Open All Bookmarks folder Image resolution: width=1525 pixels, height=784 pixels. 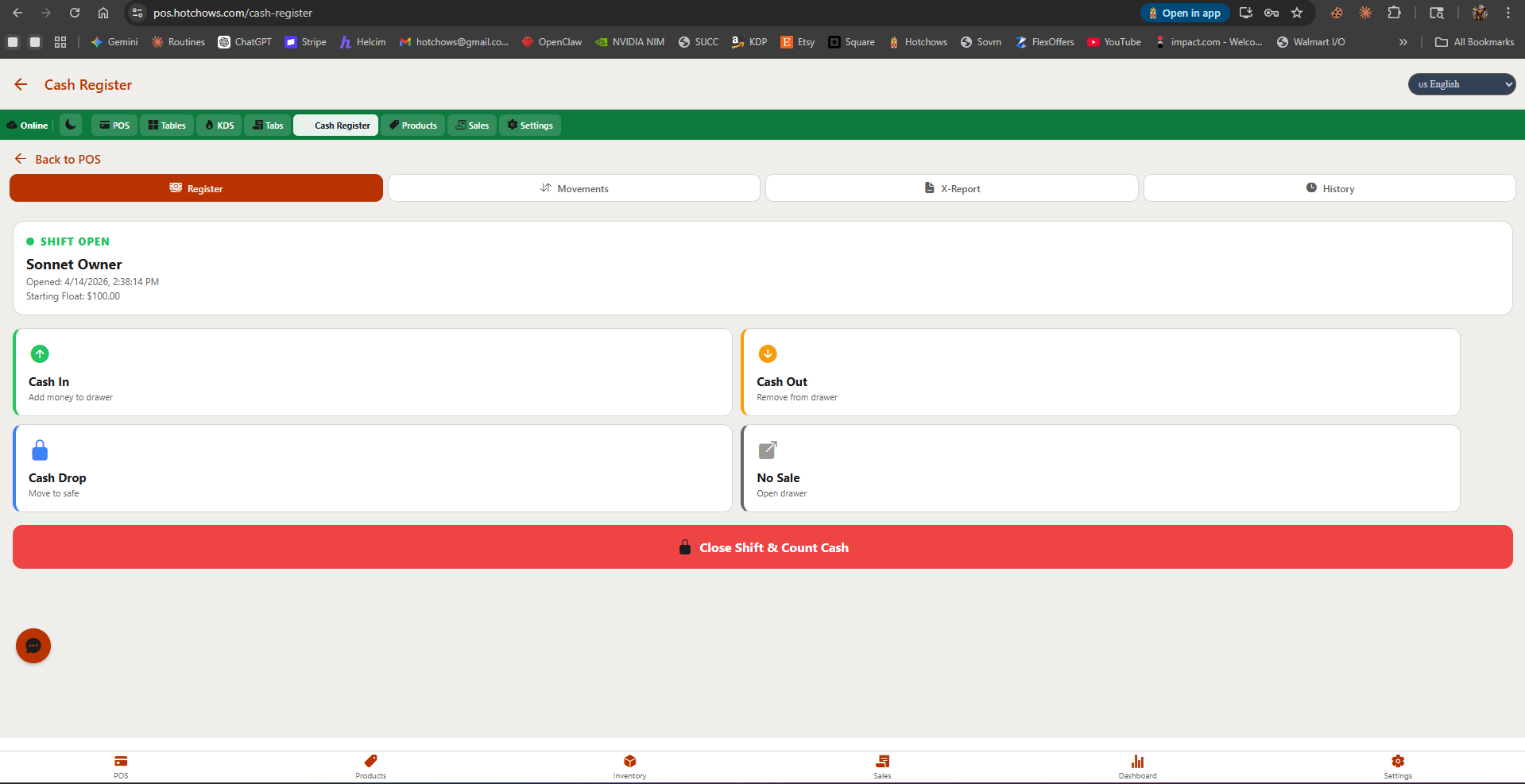(1475, 42)
